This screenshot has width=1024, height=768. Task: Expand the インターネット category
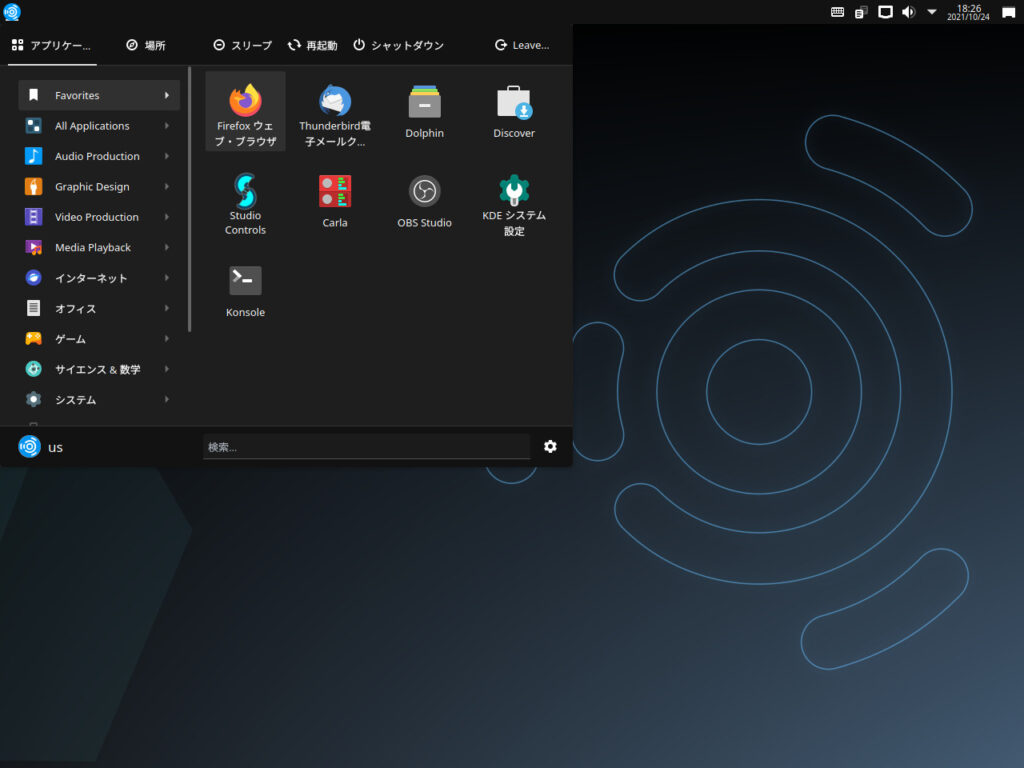(95, 278)
